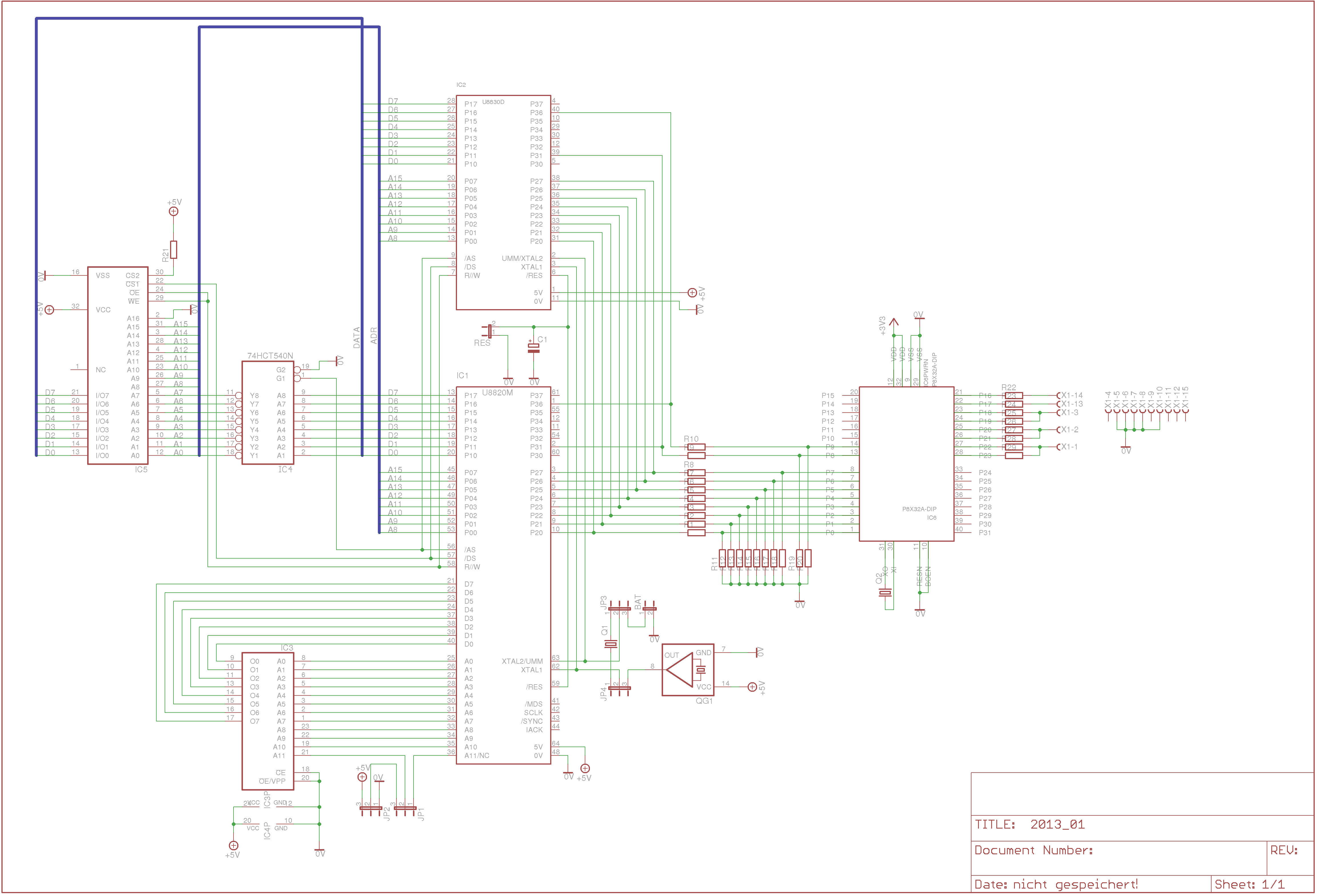Select the Q2 crystal below IC6

(885, 592)
